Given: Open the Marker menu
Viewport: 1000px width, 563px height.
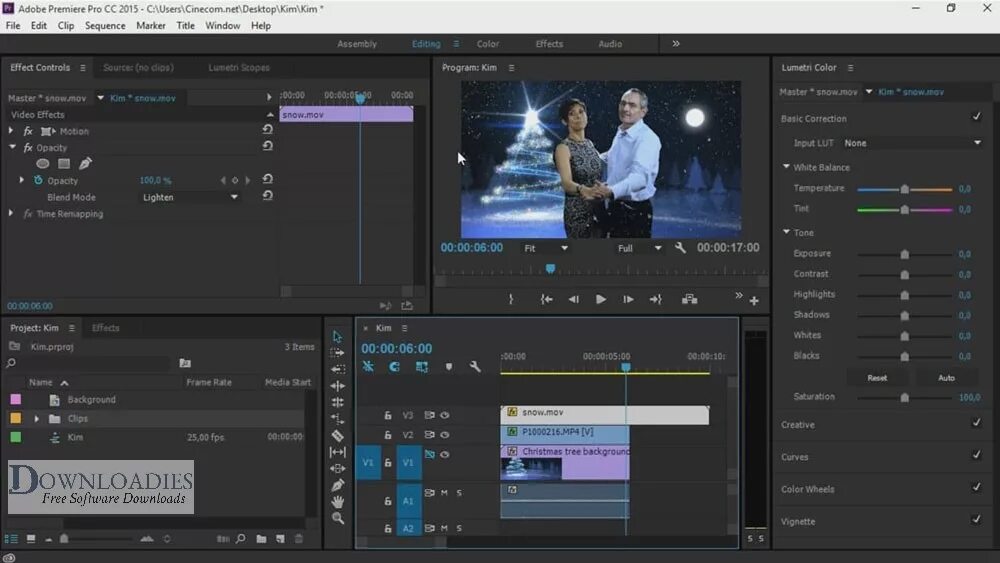Looking at the screenshot, I should 151,26.
